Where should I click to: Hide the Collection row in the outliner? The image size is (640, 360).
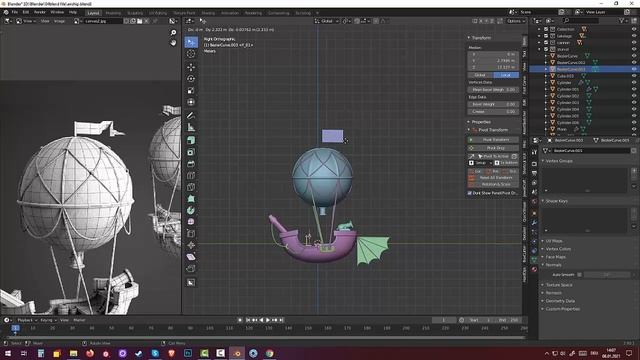point(634,29)
